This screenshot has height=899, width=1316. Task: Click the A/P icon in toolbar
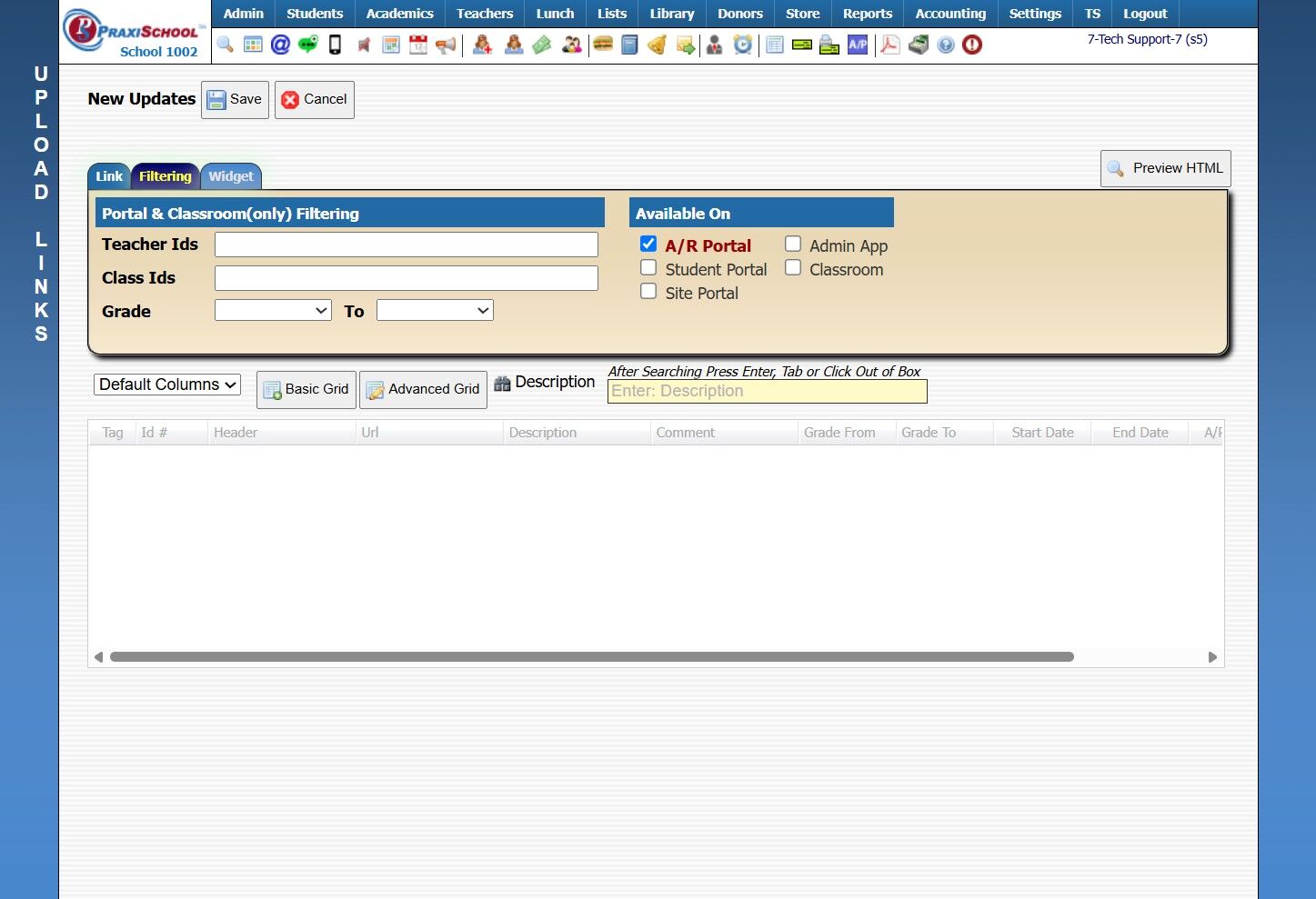coord(858,45)
